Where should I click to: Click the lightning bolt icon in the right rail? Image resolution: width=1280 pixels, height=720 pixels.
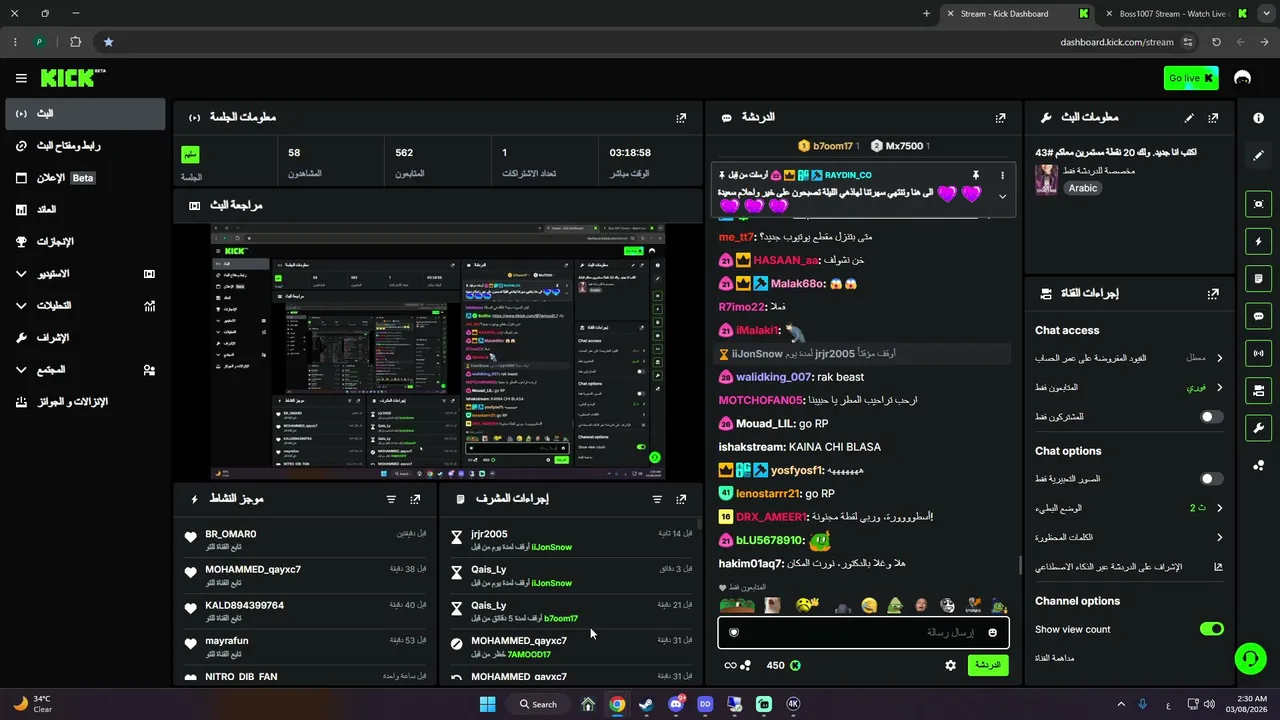coord(1258,241)
